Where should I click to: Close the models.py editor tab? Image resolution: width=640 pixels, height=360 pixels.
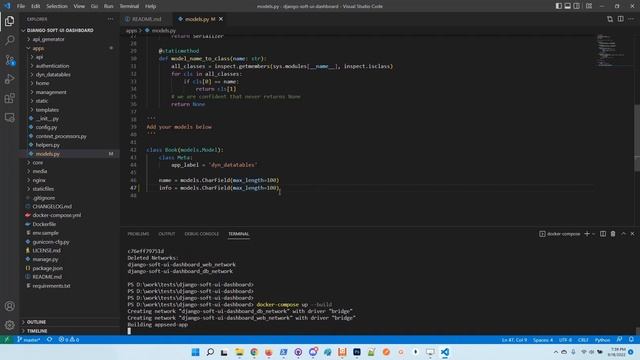point(221,19)
